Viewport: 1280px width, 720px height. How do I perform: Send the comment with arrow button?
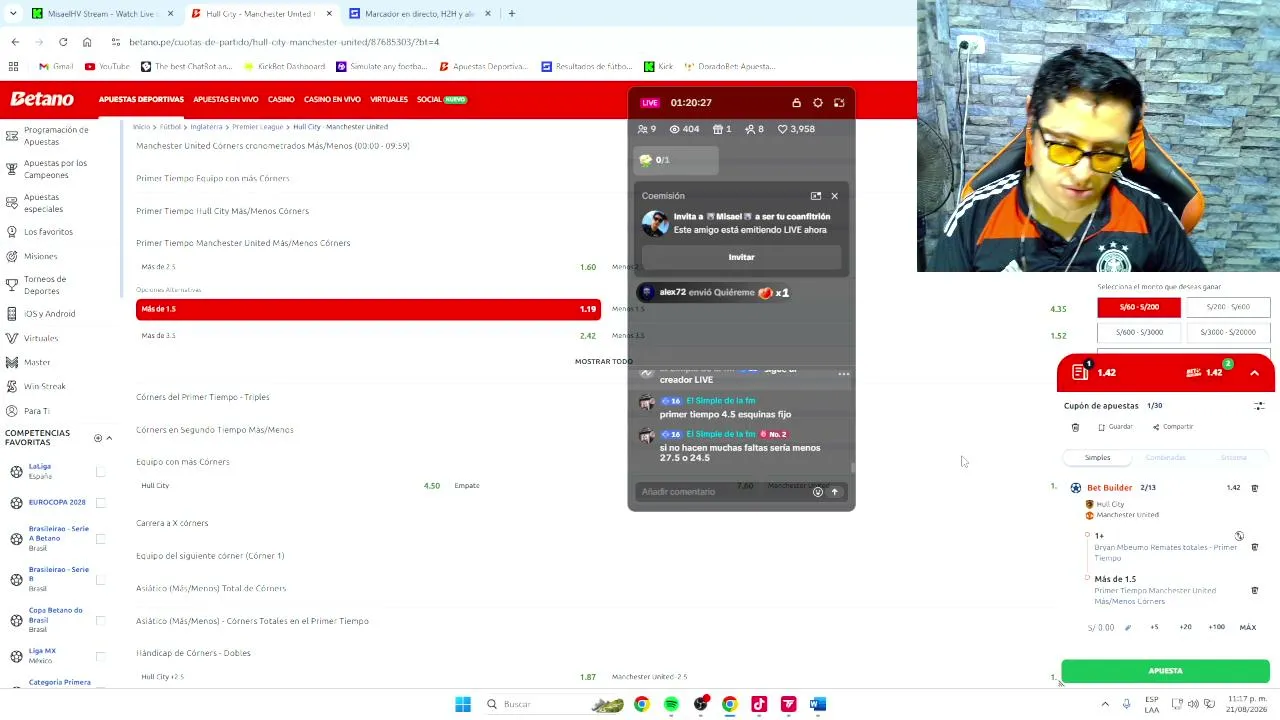pos(835,492)
